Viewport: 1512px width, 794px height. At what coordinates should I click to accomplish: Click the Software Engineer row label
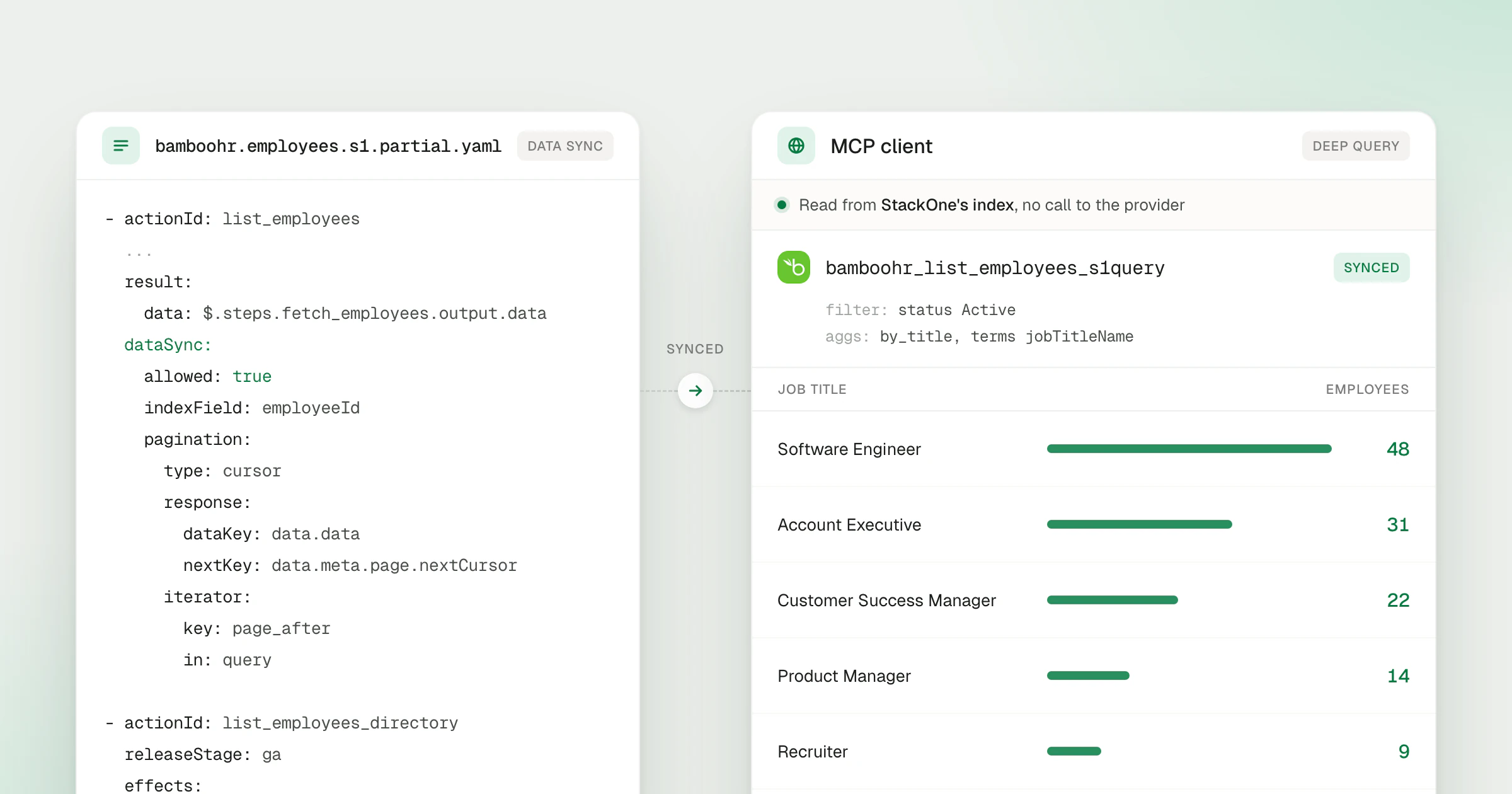849,449
